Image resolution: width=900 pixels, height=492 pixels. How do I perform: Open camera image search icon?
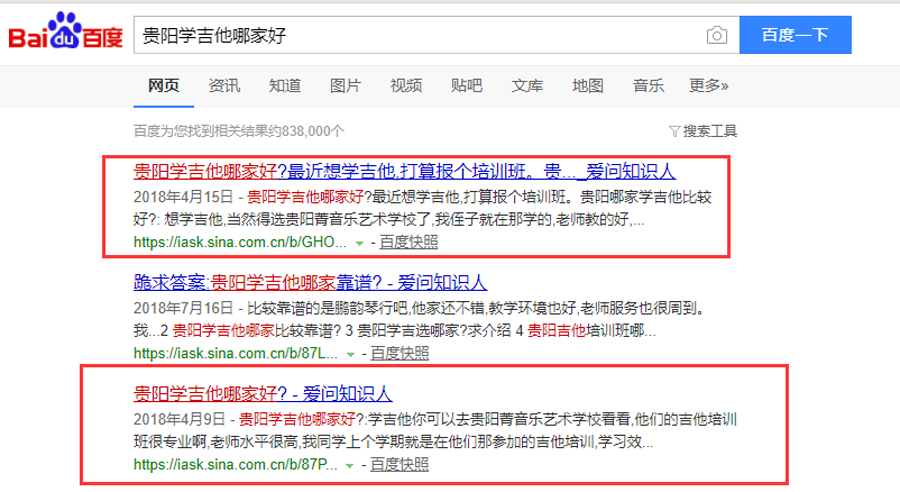(716, 36)
